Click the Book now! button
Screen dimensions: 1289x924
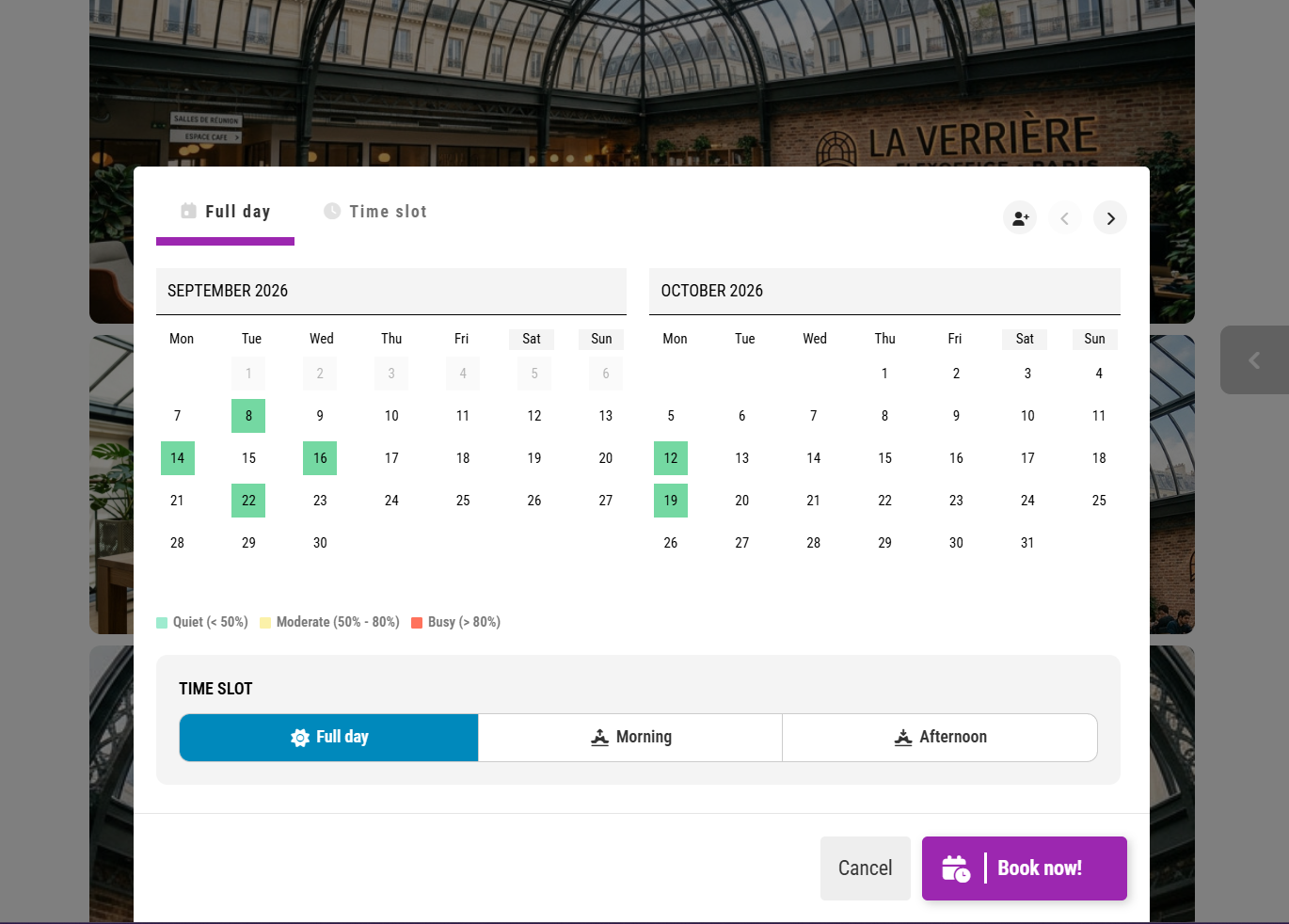[x=1025, y=868]
